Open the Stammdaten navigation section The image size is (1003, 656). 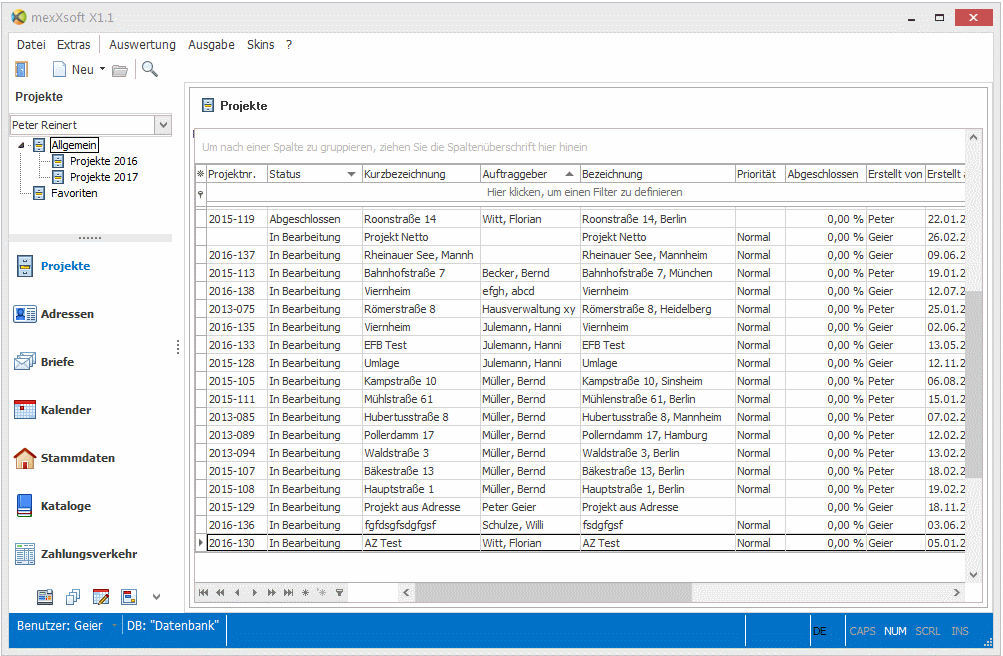pos(64,458)
